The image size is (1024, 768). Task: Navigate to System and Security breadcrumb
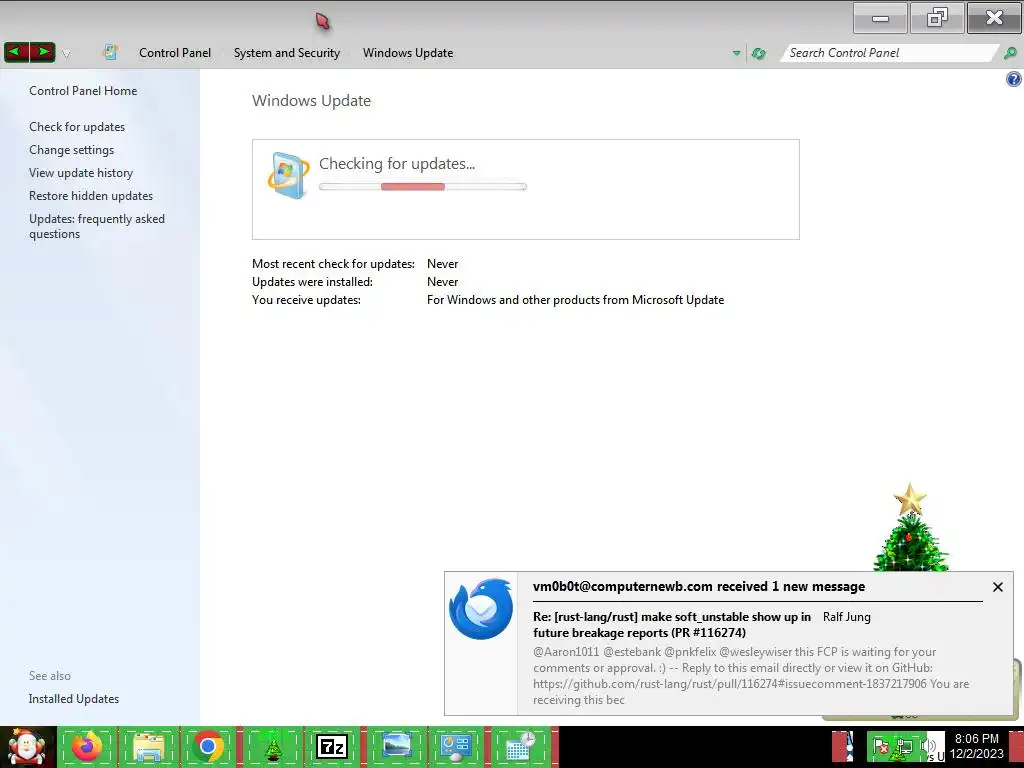287,53
